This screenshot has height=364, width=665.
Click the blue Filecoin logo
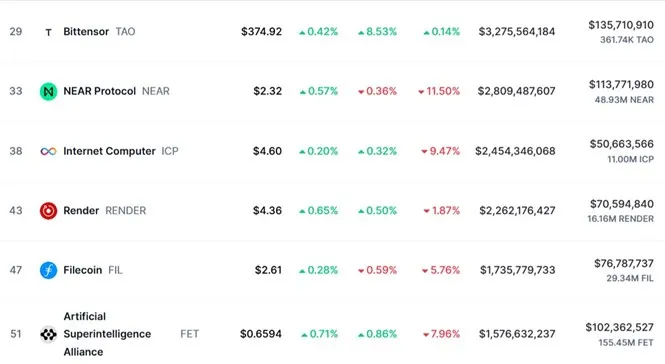(x=48, y=270)
